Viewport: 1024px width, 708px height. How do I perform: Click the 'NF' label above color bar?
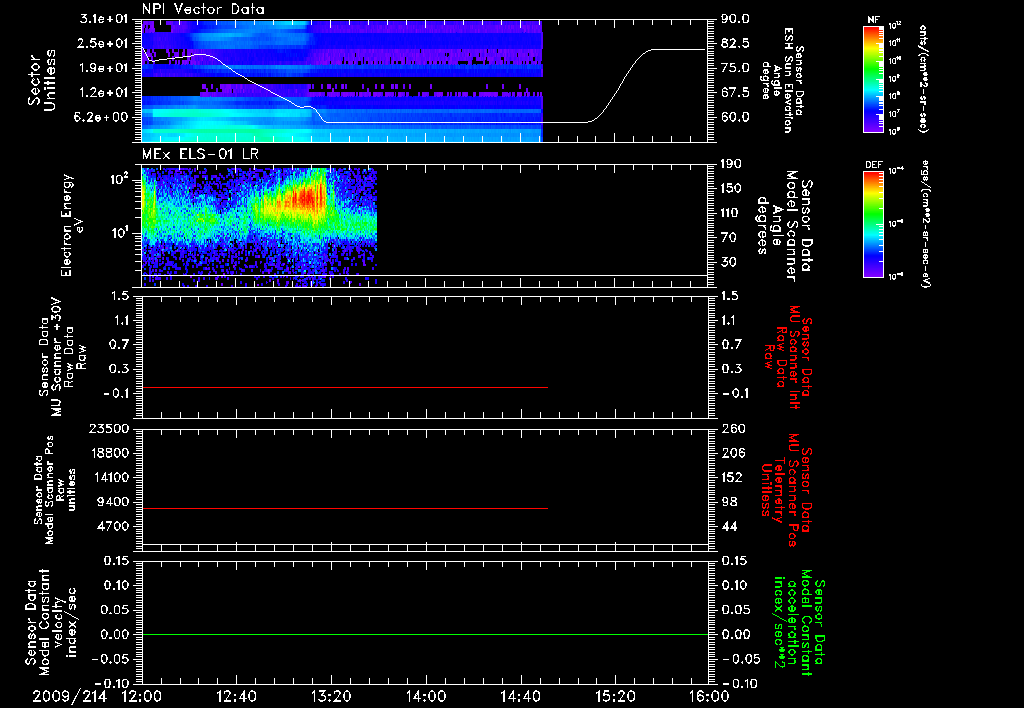[873, 20]
